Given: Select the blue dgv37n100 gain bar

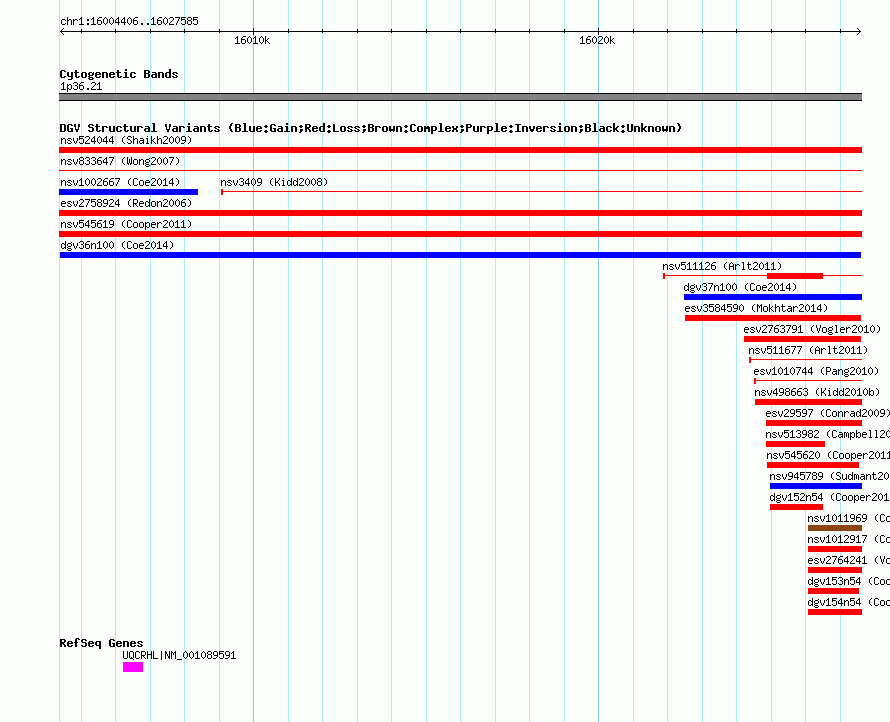Looking at the screenshot, I should tap(773, 297).
